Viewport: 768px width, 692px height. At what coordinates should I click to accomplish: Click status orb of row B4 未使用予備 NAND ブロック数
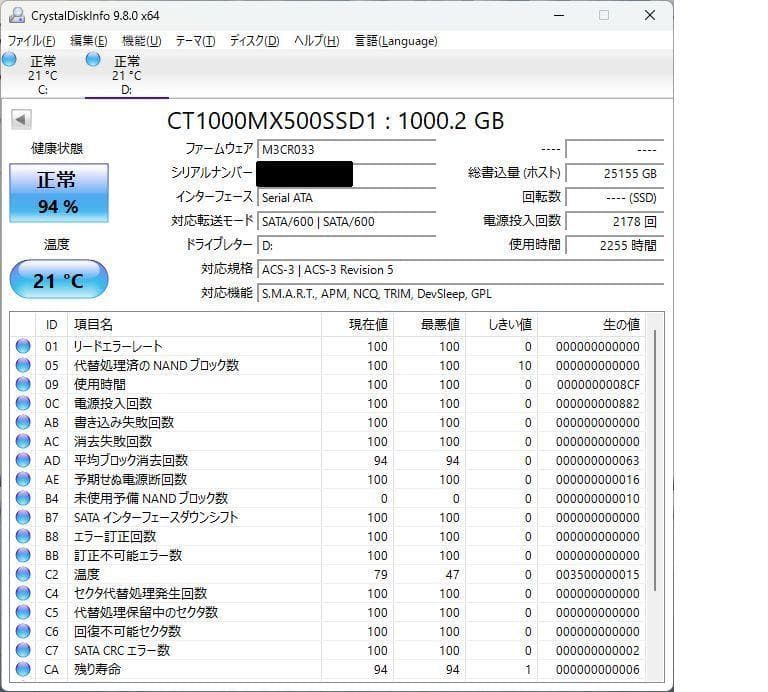click(x=23, y=498)
